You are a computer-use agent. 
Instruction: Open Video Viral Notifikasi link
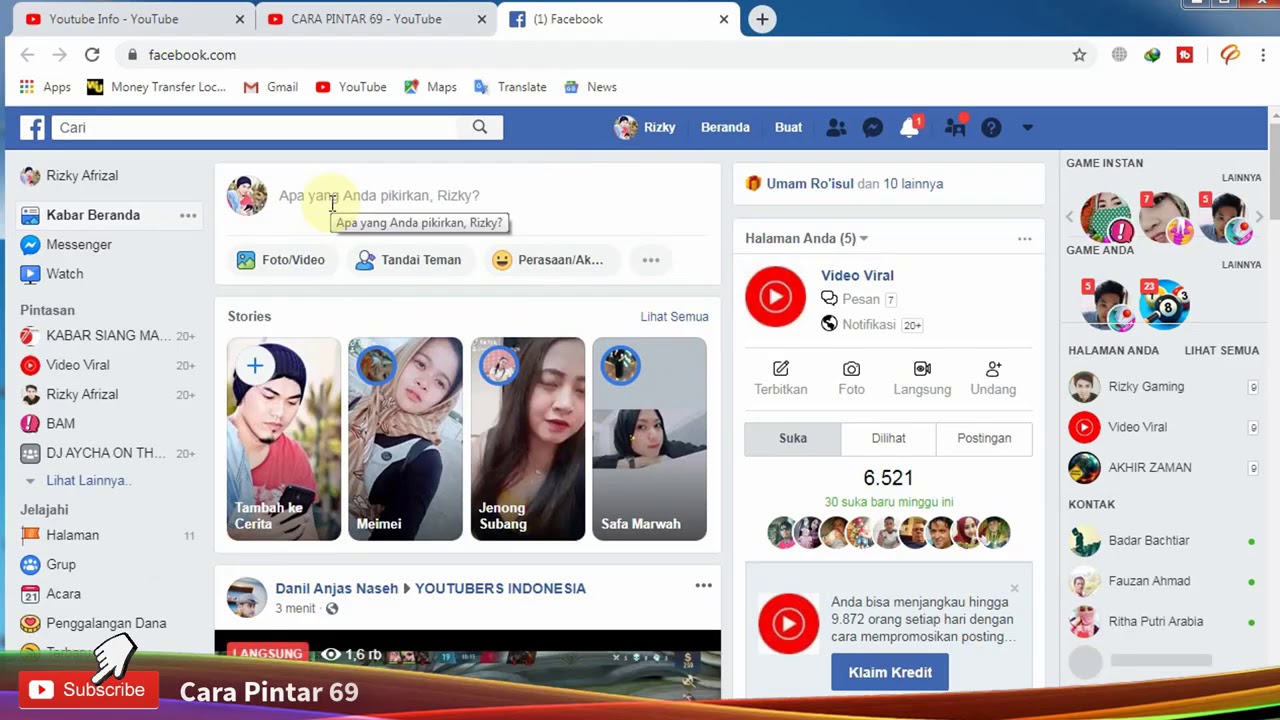[871, 324]
